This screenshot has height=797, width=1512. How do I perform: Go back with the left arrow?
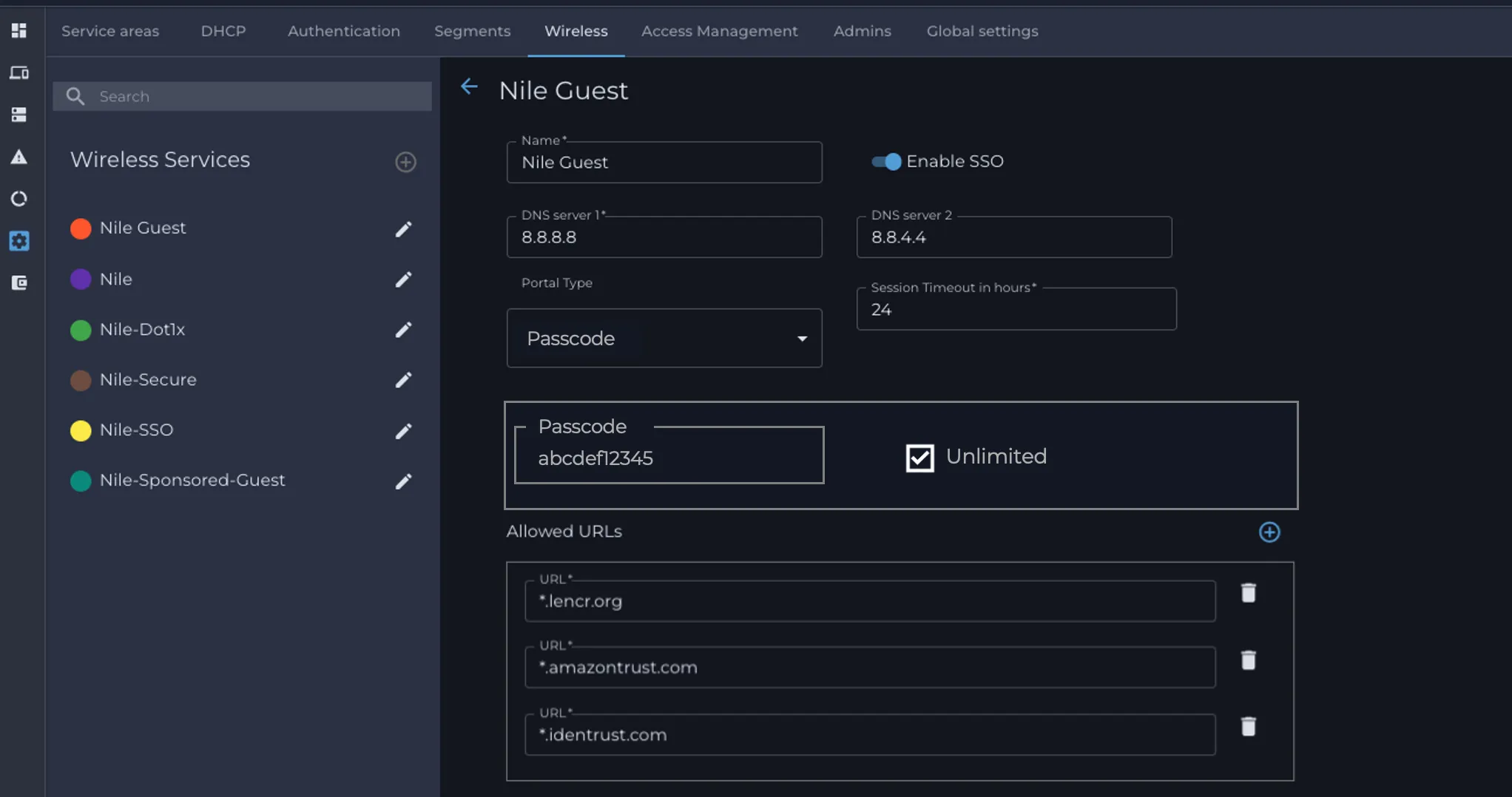(x=469, y=87)
